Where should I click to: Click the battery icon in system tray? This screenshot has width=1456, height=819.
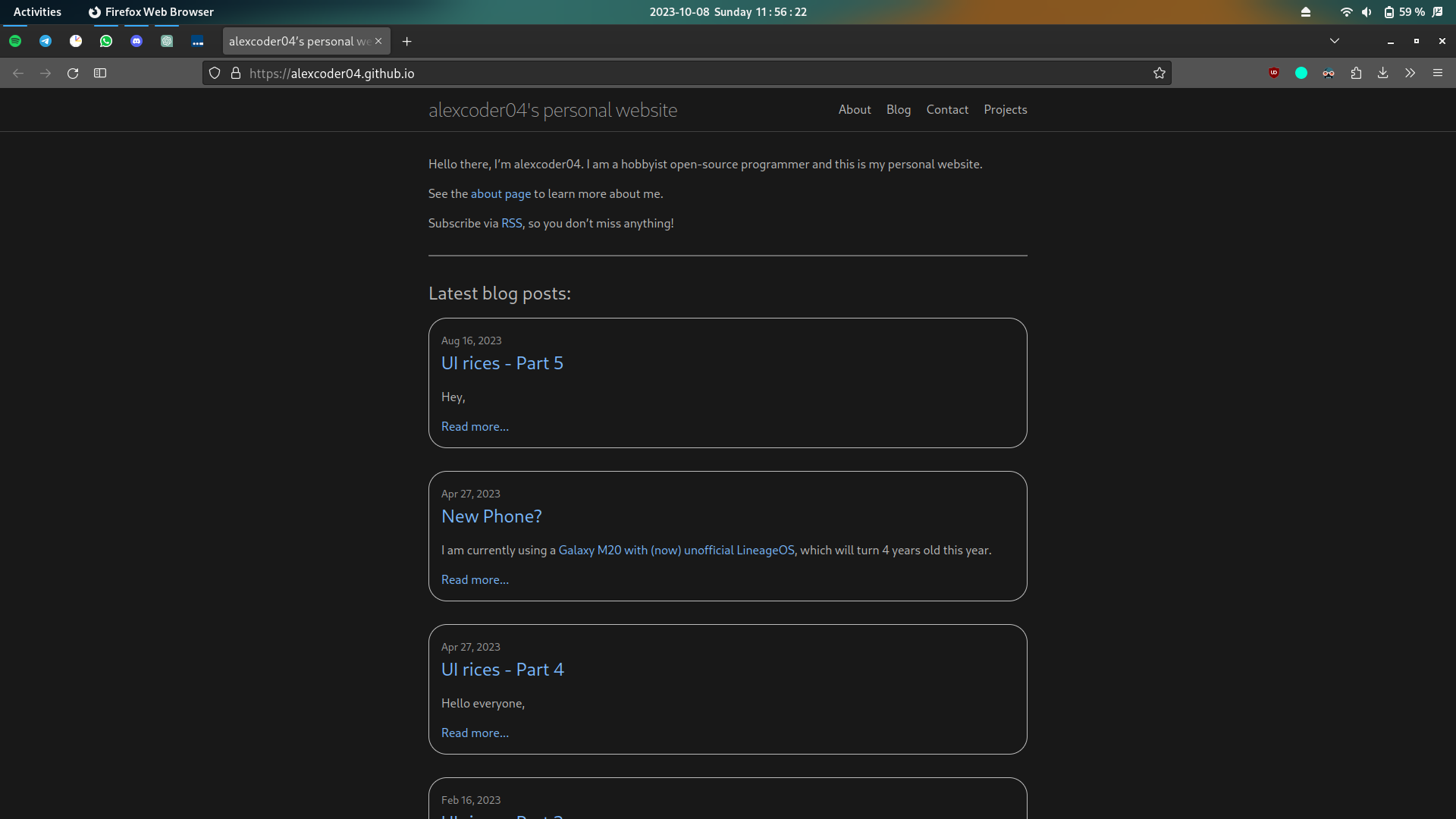(1388, 11)
